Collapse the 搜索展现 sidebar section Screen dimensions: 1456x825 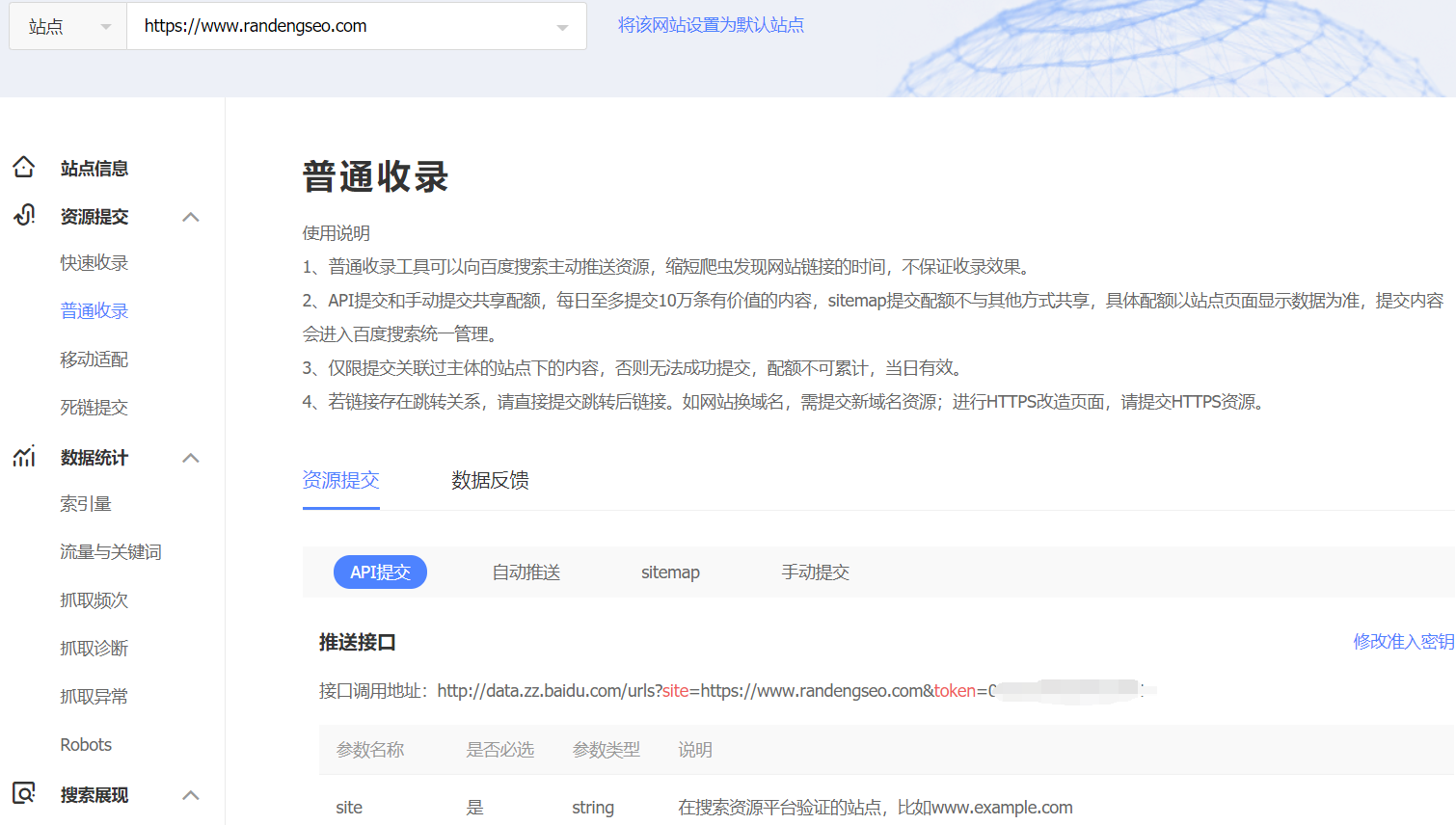click(191, 795)
